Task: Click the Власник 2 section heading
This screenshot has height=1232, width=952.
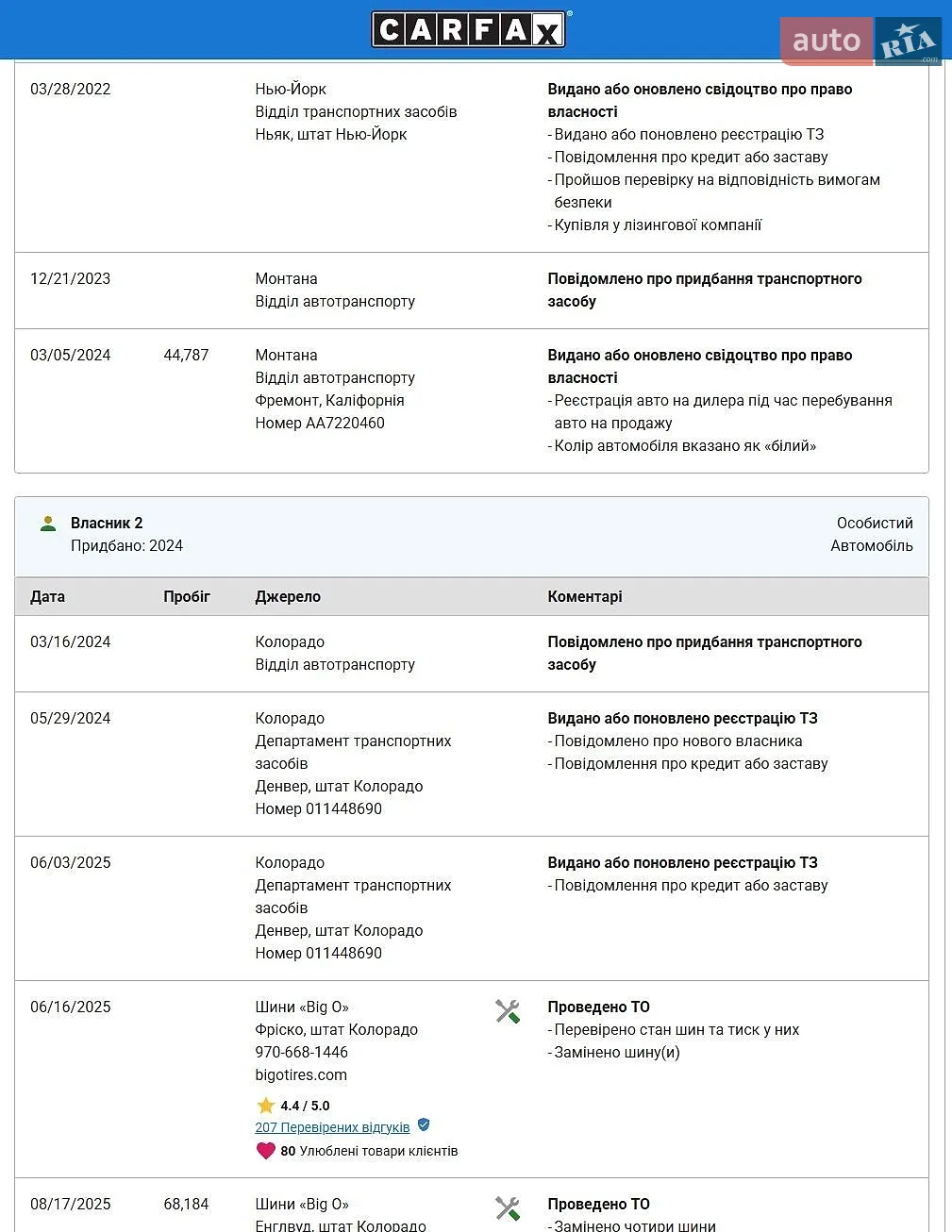Action: [x=107, y=523]
